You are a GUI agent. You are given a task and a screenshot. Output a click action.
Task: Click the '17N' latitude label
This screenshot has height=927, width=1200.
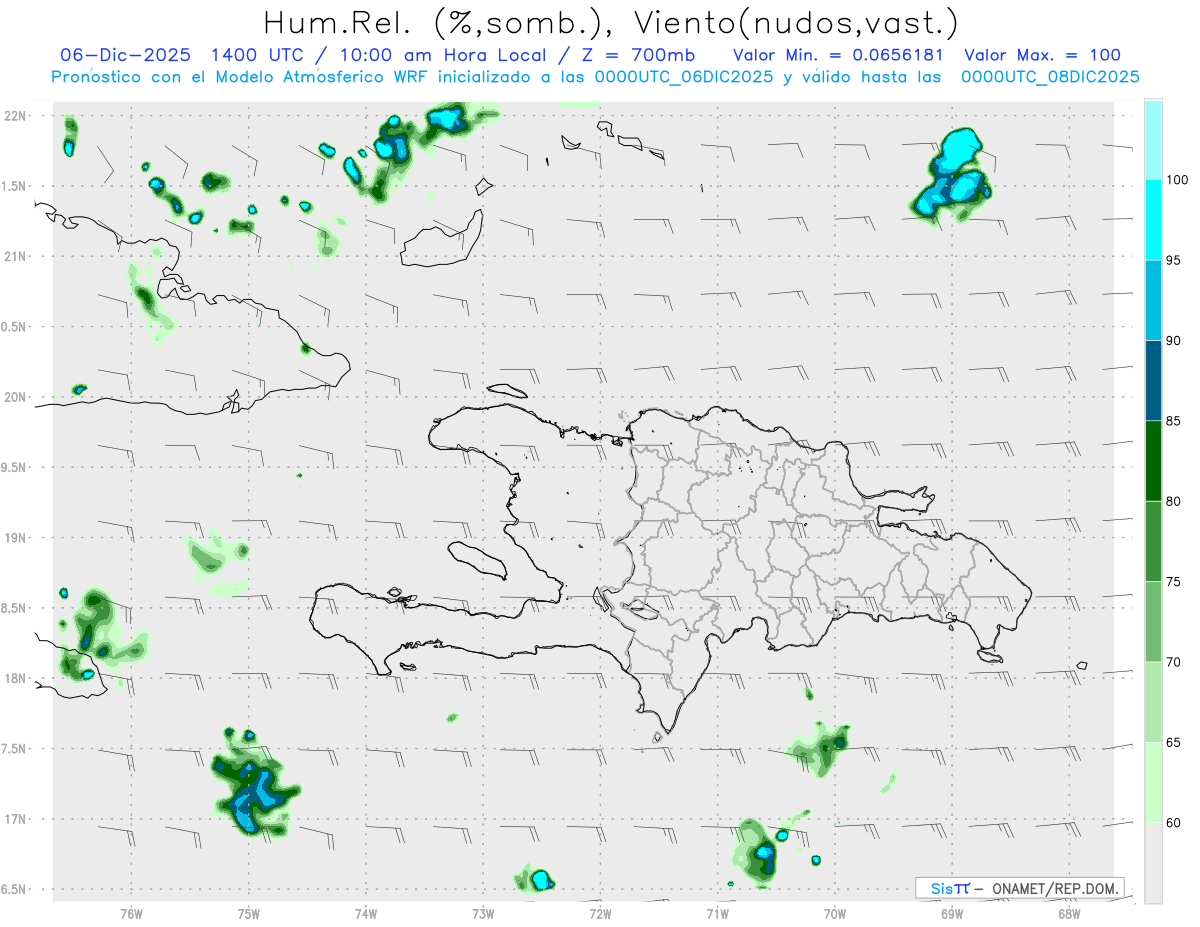16,819
